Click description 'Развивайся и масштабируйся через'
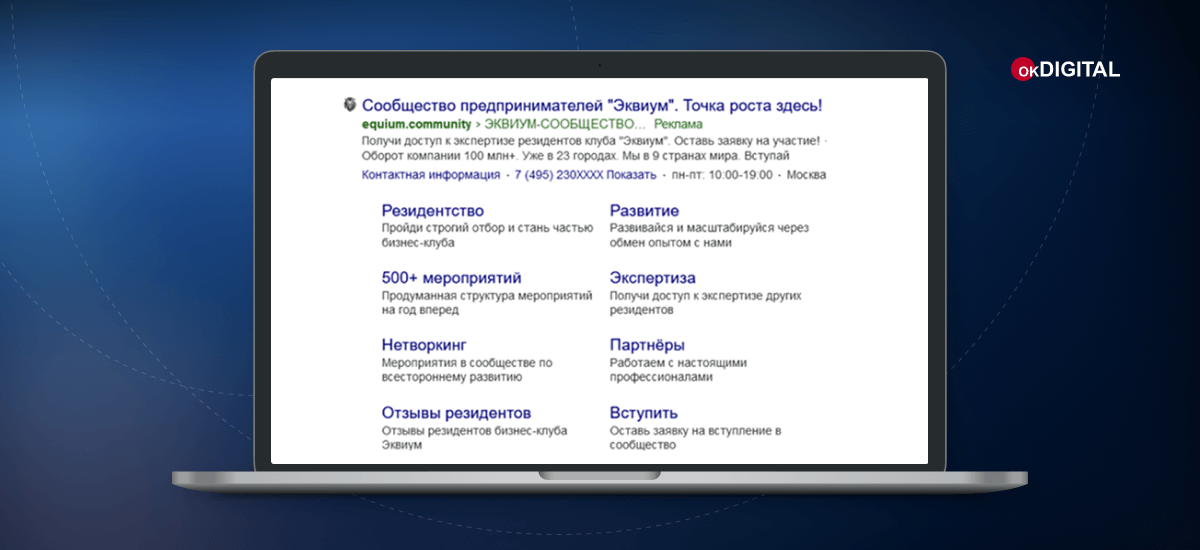This screenshot has width=1200, height=550. 709,228
